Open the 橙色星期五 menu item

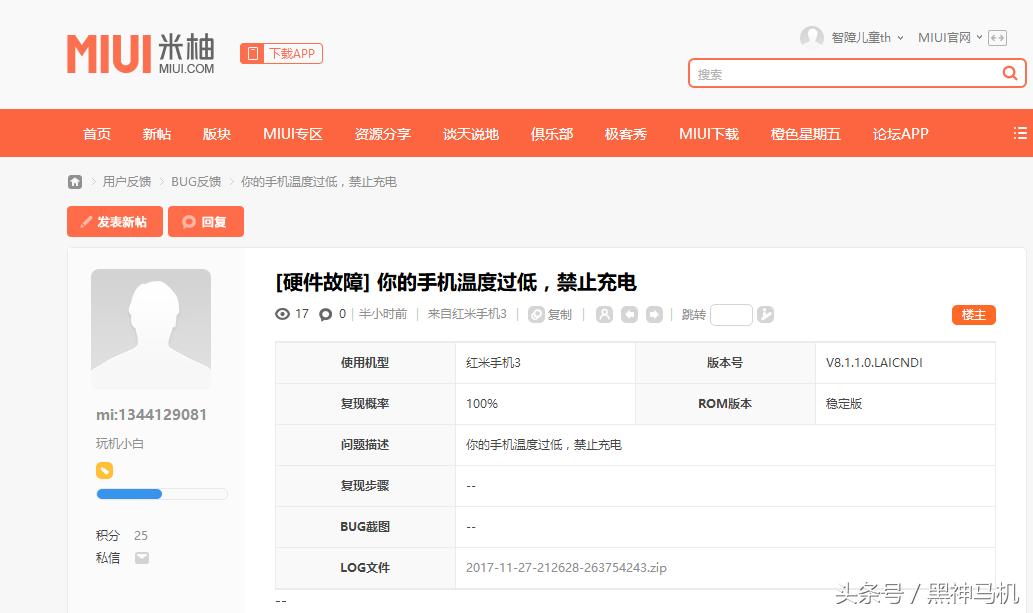(806, 133)
